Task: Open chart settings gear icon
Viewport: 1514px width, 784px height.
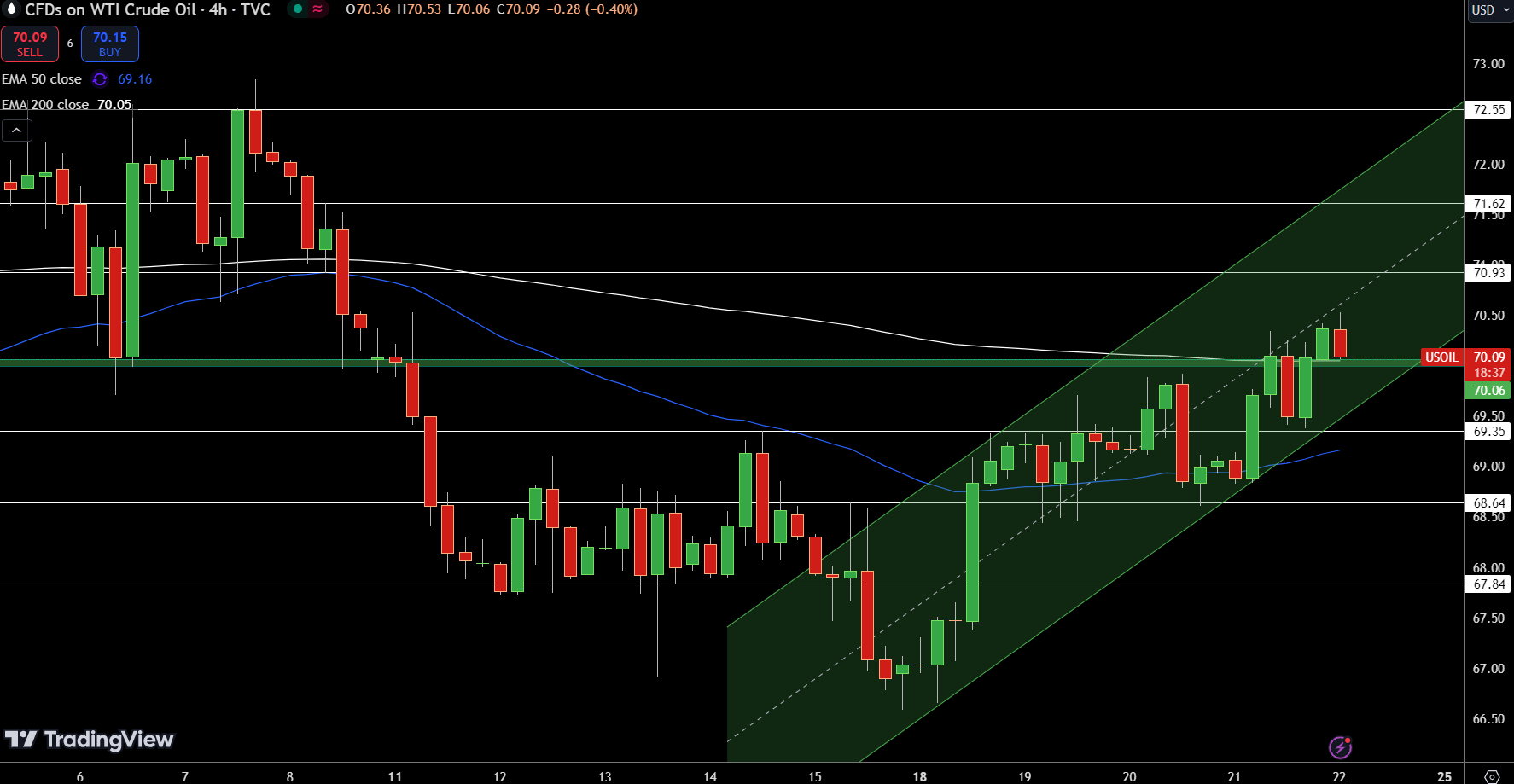Action: click(x=1492, y=776)
